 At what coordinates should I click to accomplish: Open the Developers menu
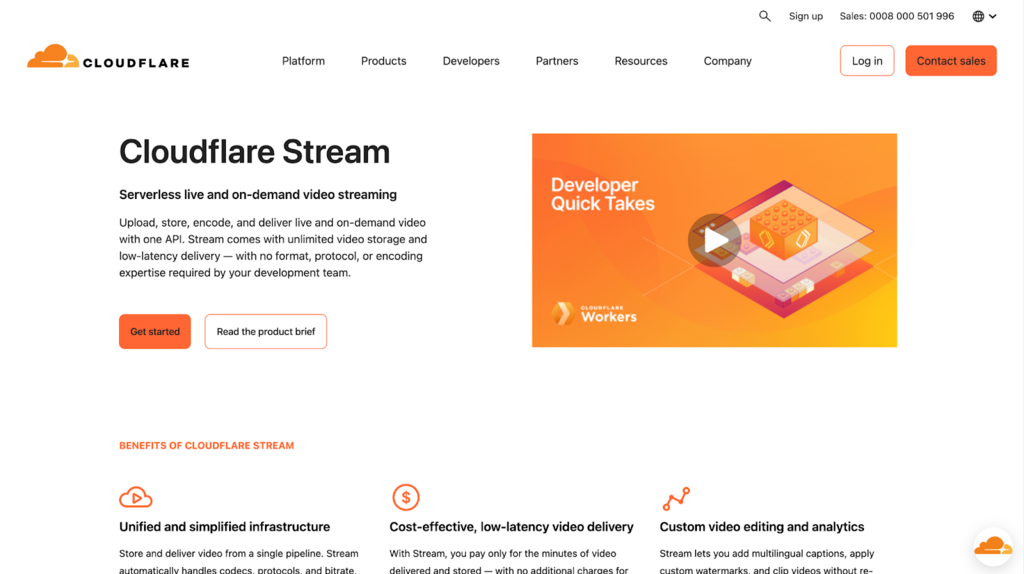click(471, 61)
